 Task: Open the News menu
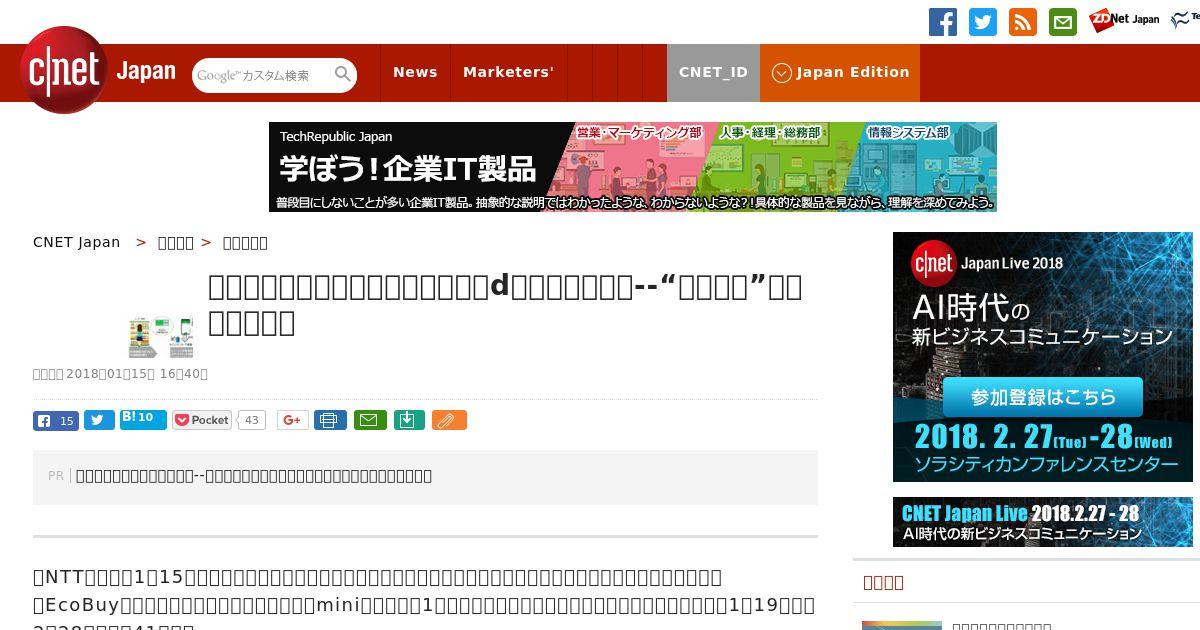click(x=415, y=72)
